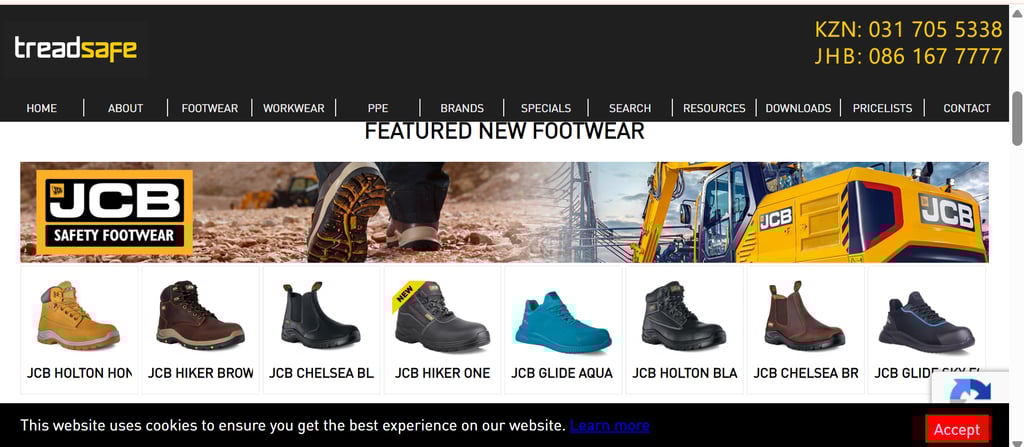Open the WORKWEAR menu item

294,108
